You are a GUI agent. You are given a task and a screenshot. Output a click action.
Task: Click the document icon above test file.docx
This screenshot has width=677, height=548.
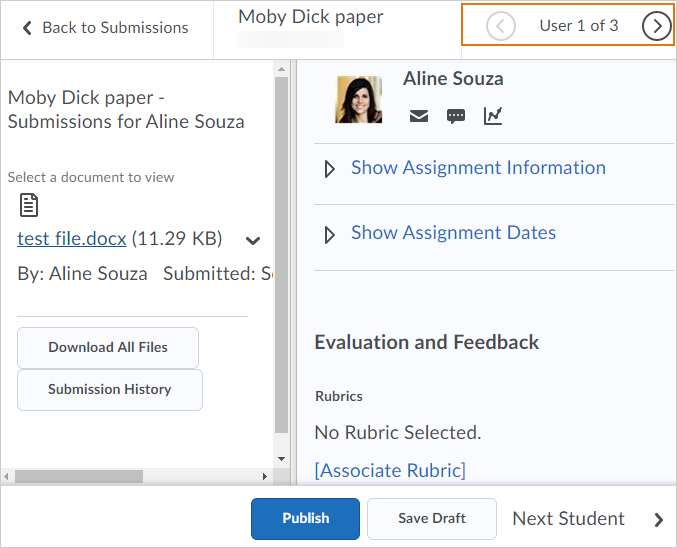click(x=30, y=206)
